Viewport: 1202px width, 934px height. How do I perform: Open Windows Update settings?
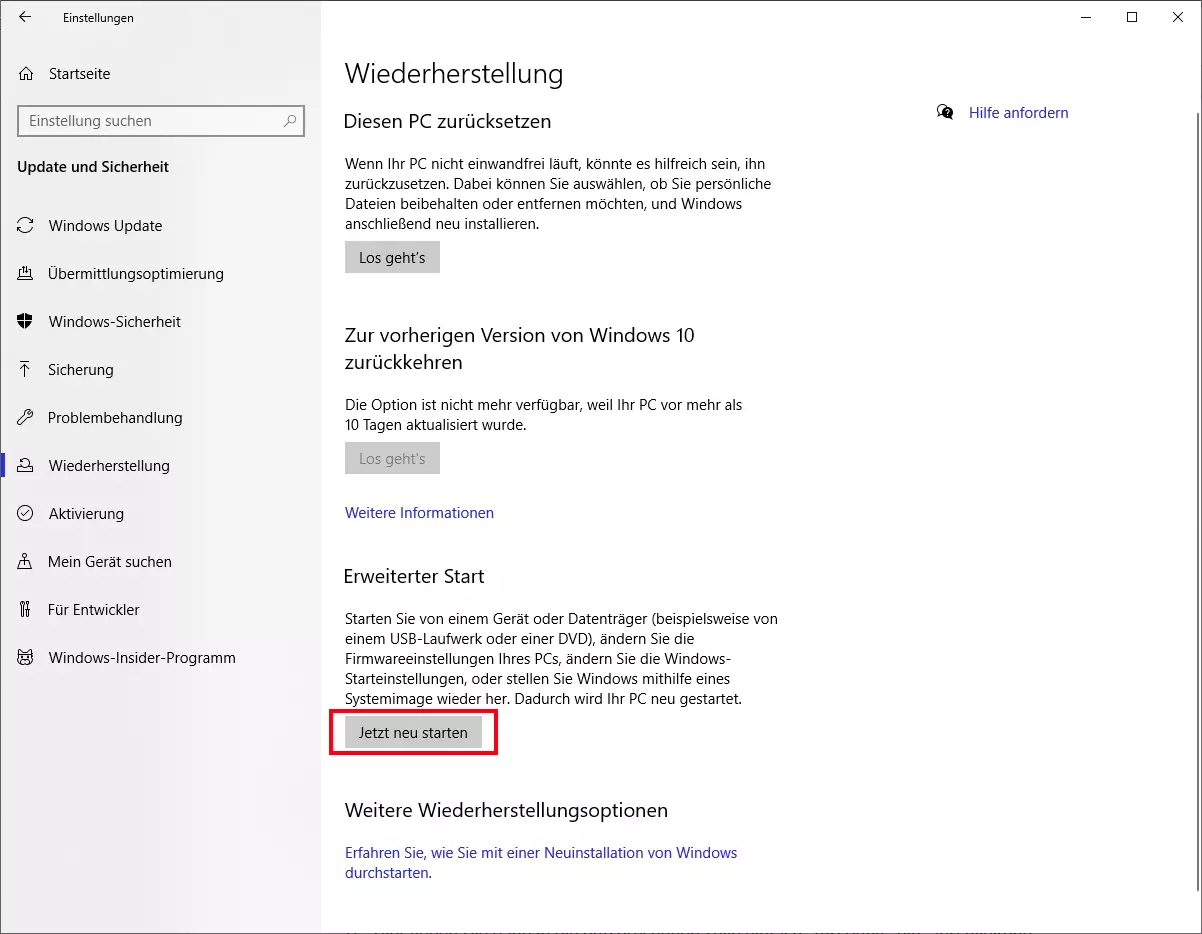coord(105,226)
